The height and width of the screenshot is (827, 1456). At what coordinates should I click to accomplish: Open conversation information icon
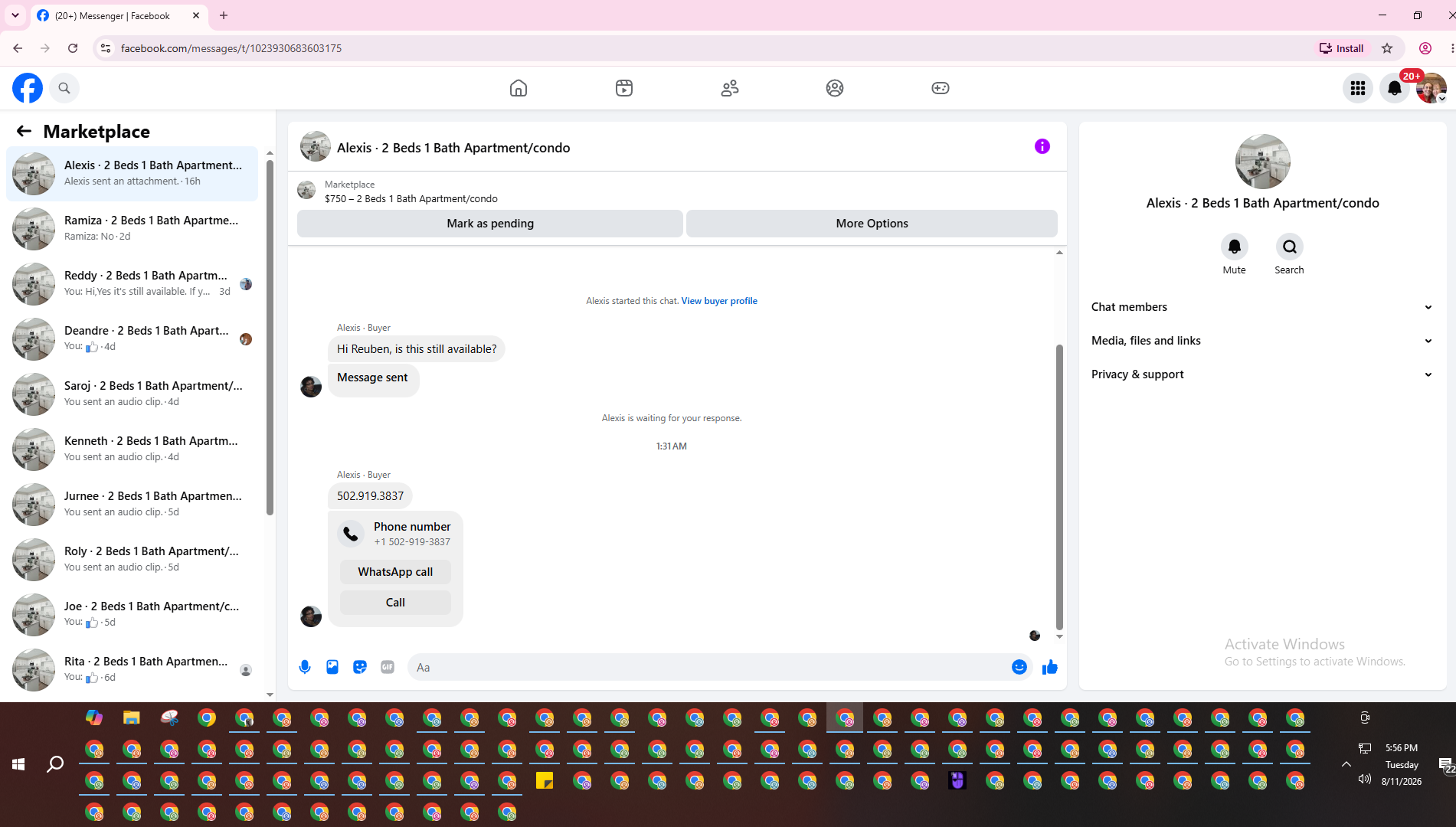pos(1042,146)
